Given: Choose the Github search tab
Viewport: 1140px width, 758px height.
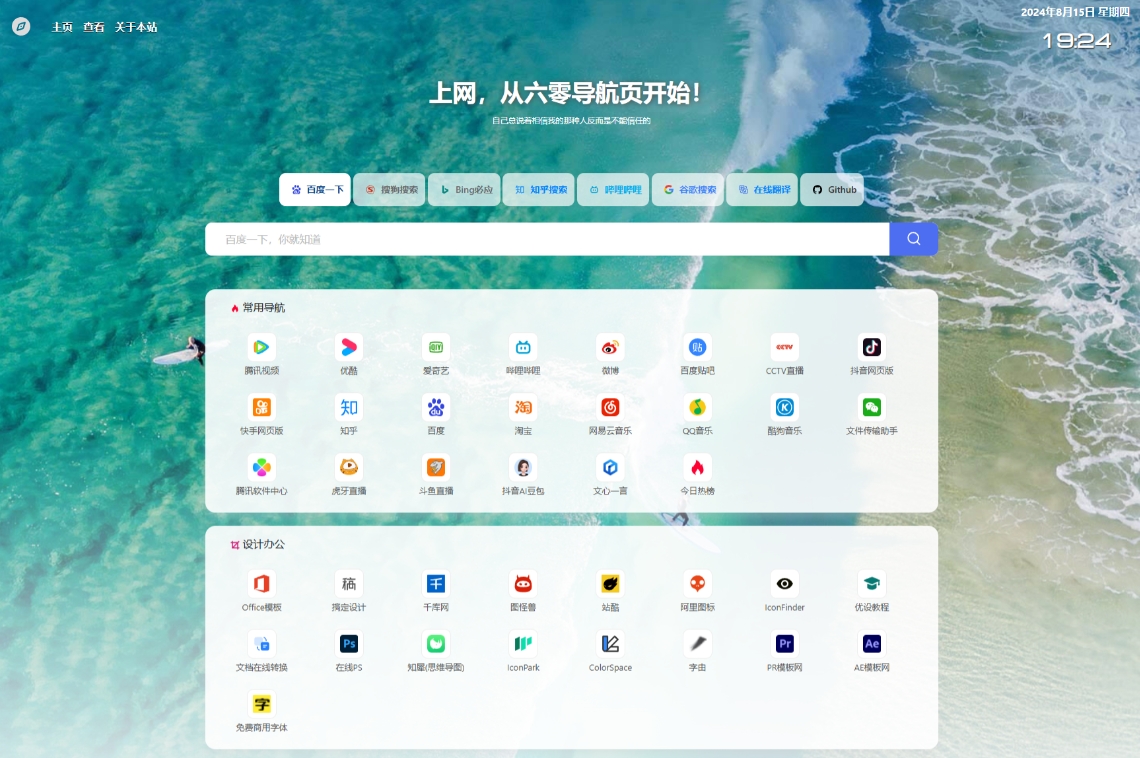Looking at the screenshot, I should [832, 190].
